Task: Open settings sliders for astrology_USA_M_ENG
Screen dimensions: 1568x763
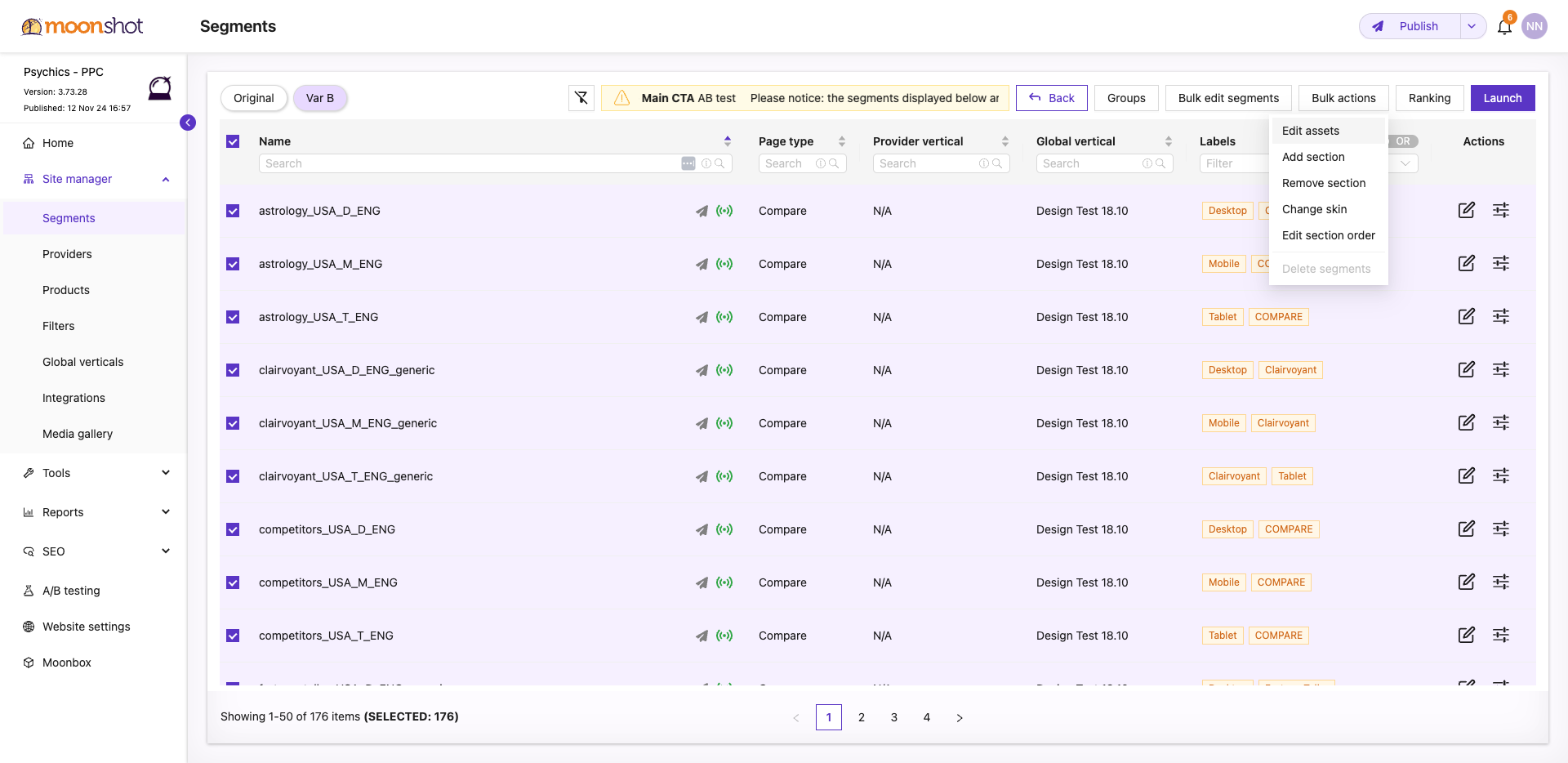Action: pos(1501,263)
